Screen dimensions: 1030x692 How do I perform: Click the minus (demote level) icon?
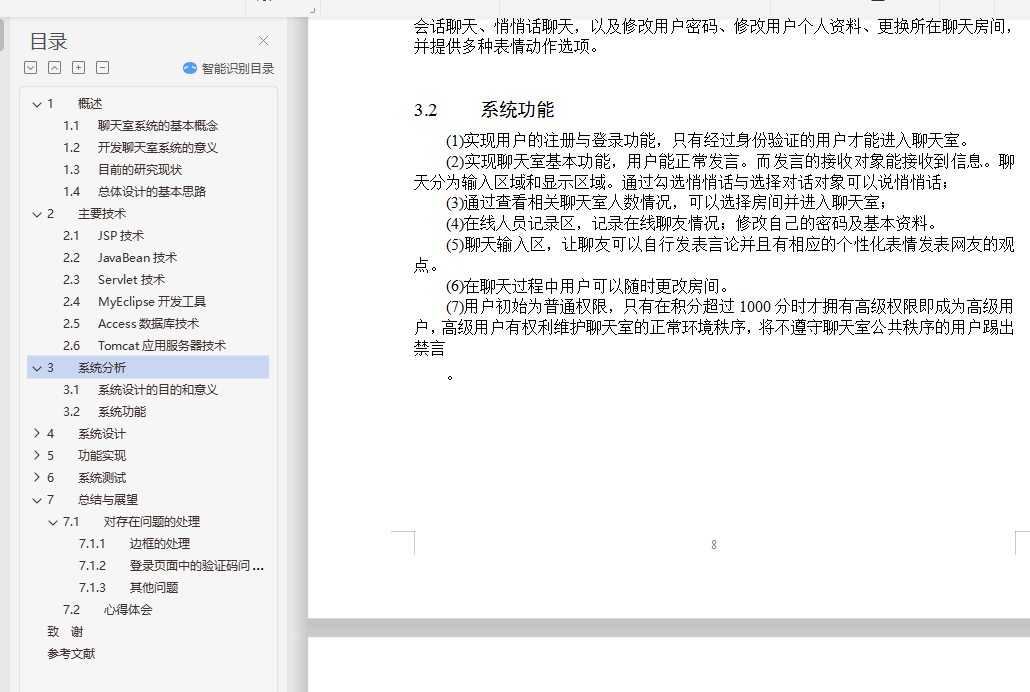[102, 68]
